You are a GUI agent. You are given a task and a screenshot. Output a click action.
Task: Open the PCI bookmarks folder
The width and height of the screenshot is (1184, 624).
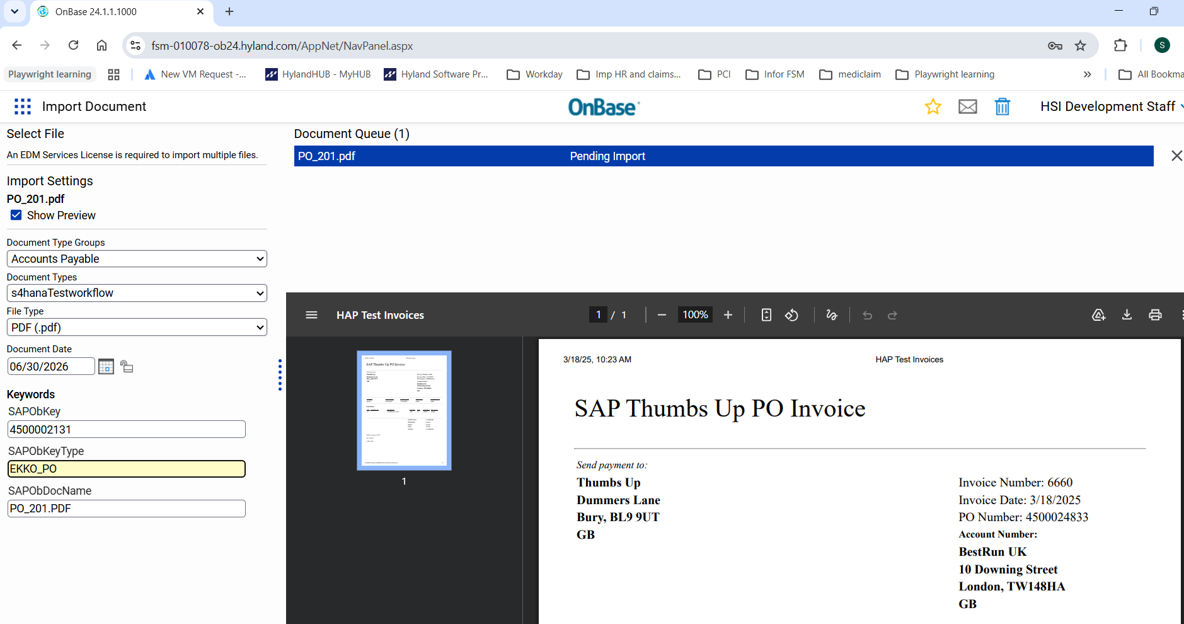tap(714, 74)
